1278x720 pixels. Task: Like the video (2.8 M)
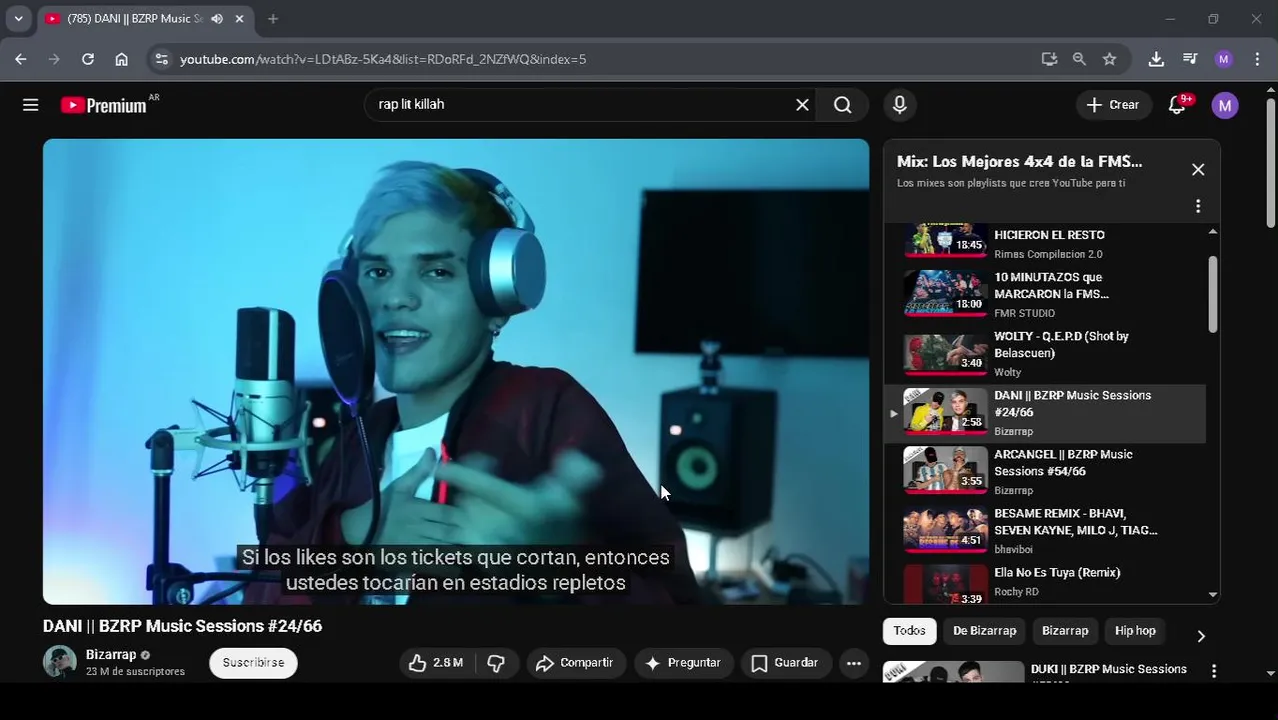(x=436, y=663)
